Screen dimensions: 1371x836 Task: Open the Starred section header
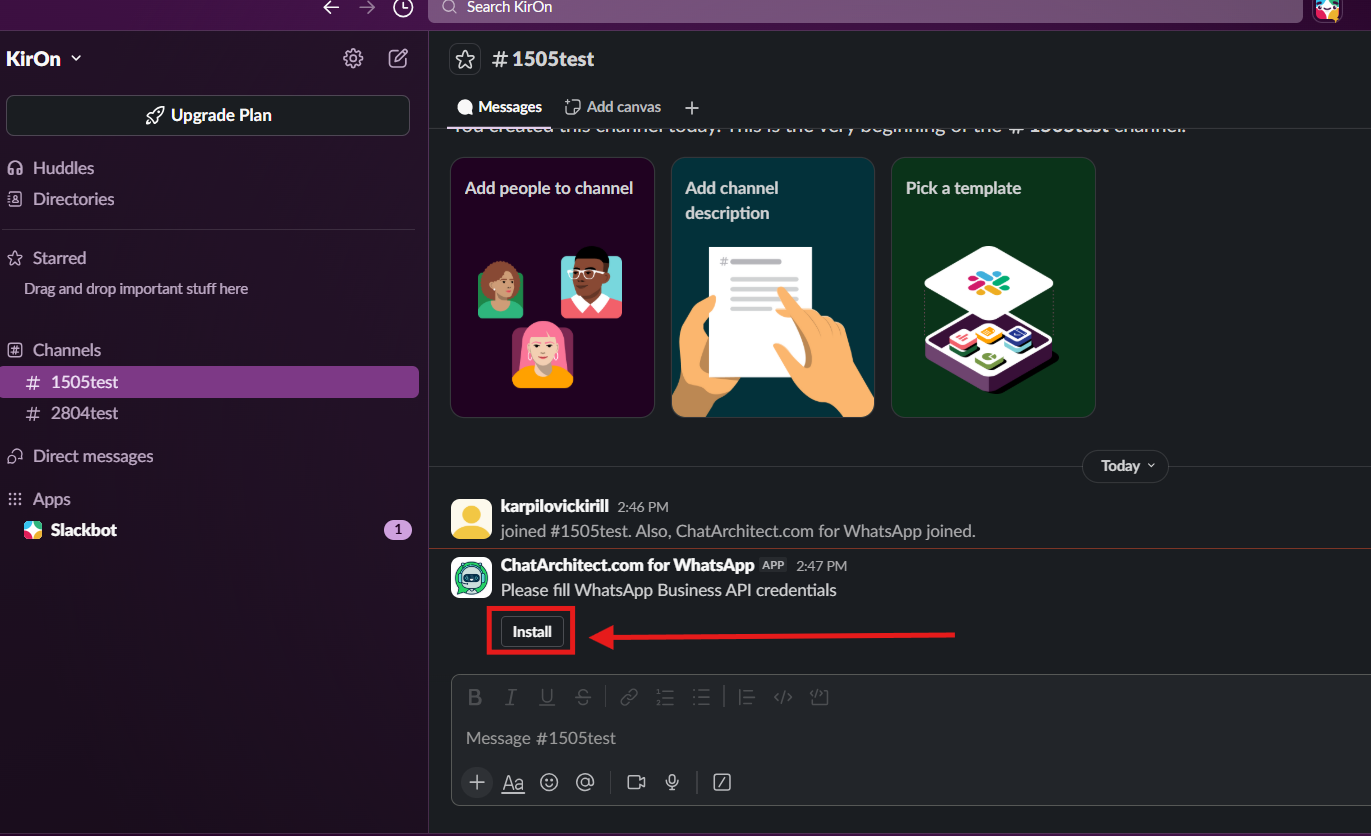(59, 258)
